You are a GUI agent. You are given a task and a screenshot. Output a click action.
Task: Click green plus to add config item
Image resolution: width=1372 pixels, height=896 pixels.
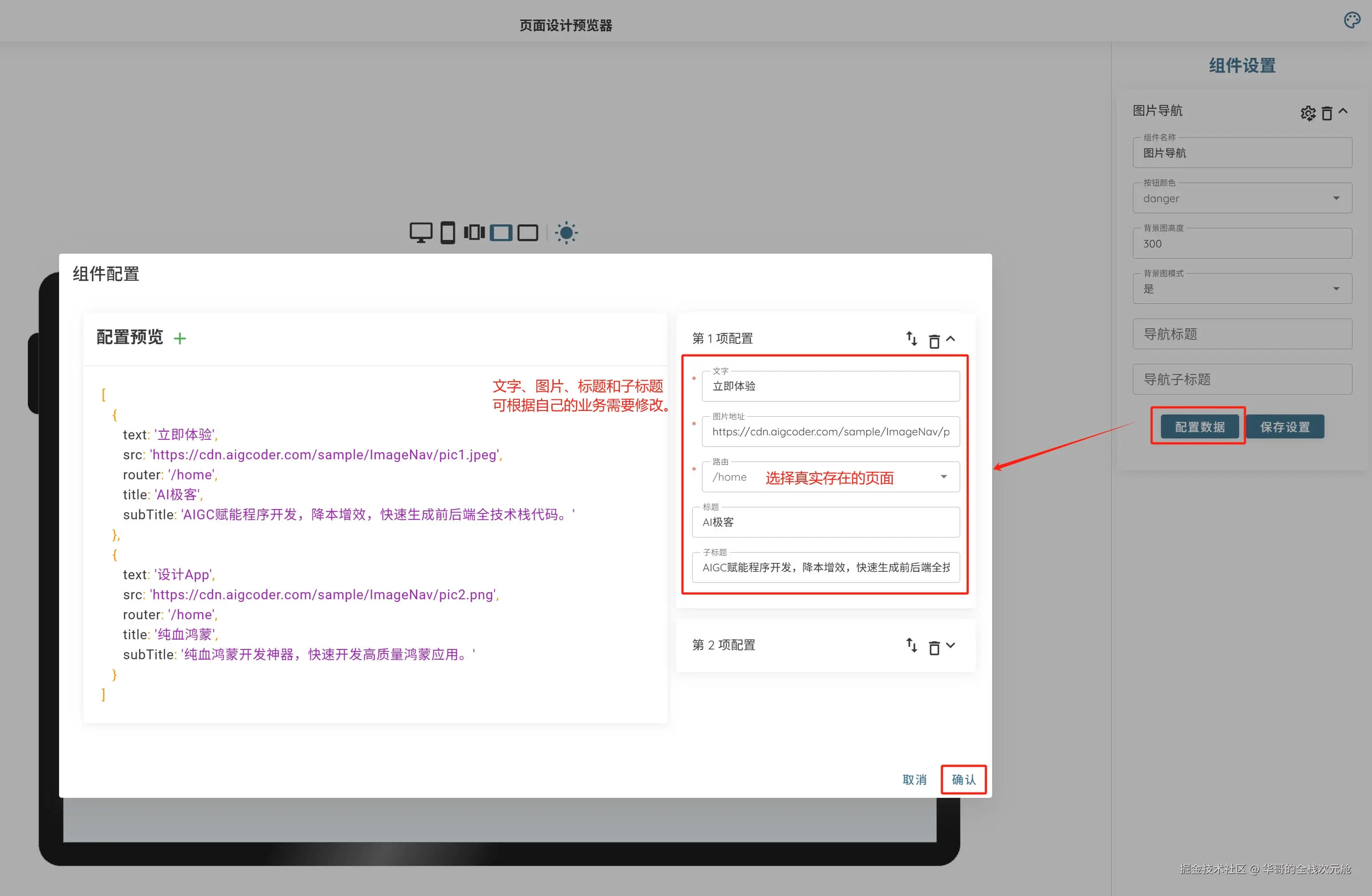(180, 339)
